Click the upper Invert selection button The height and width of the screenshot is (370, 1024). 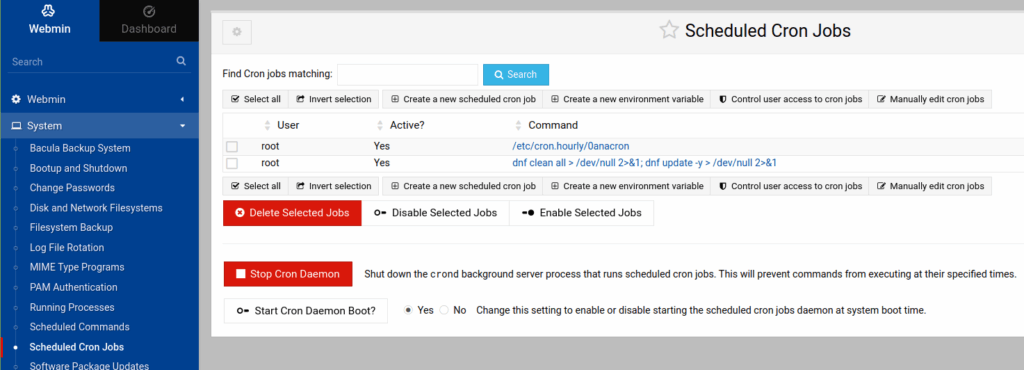pyautogui.click(x=334, y=99)
